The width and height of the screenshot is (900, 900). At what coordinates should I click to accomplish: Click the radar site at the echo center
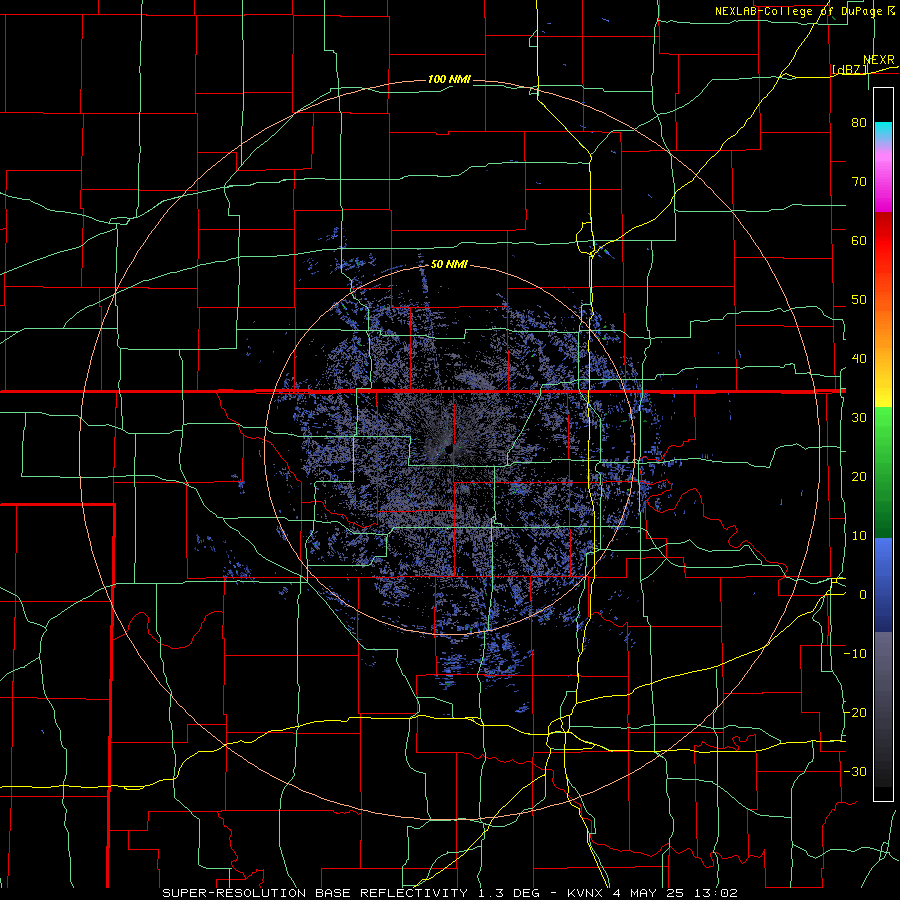click(449, 449)
